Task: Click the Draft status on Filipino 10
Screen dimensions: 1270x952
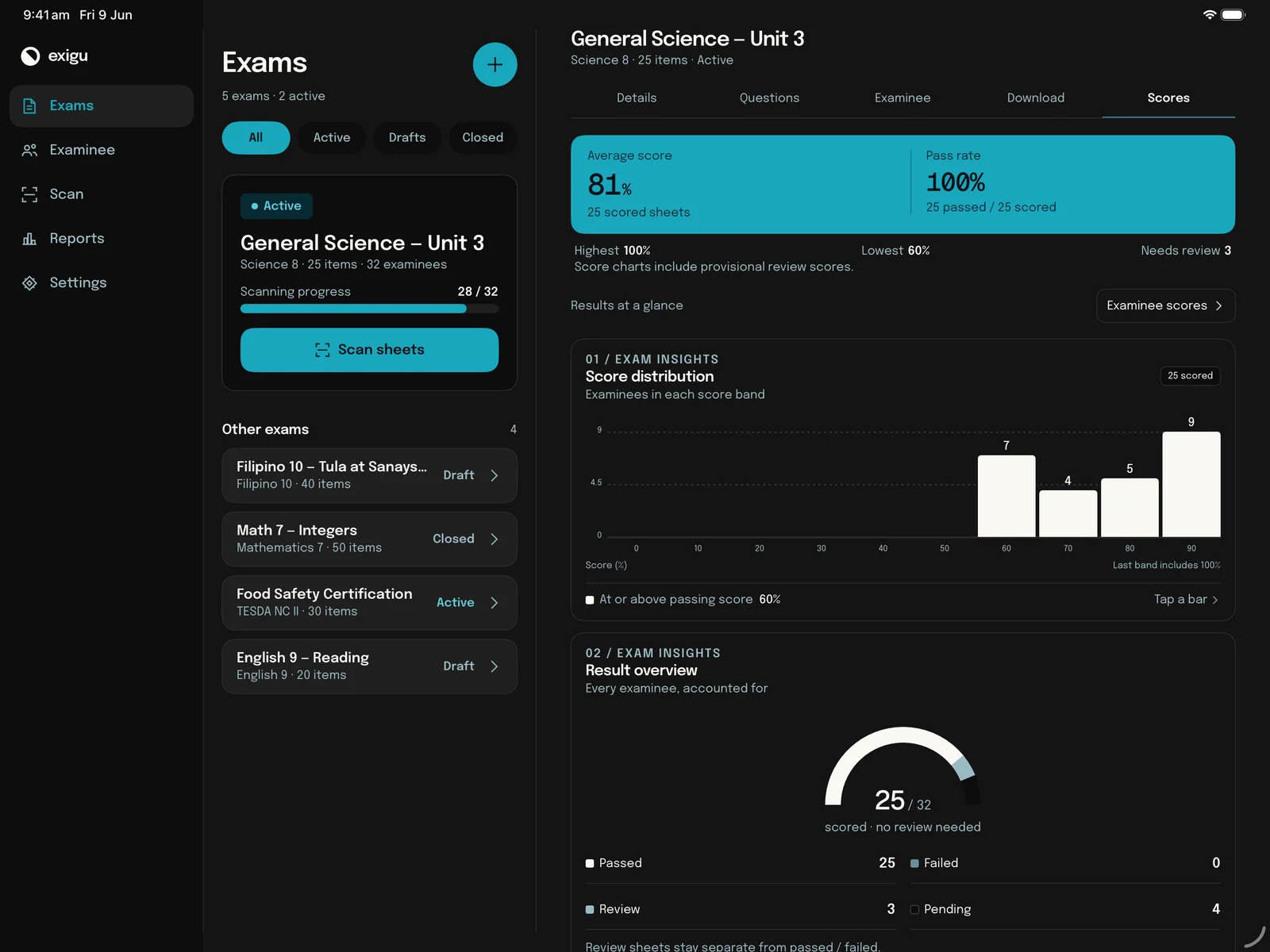Action: pos(459,475)
